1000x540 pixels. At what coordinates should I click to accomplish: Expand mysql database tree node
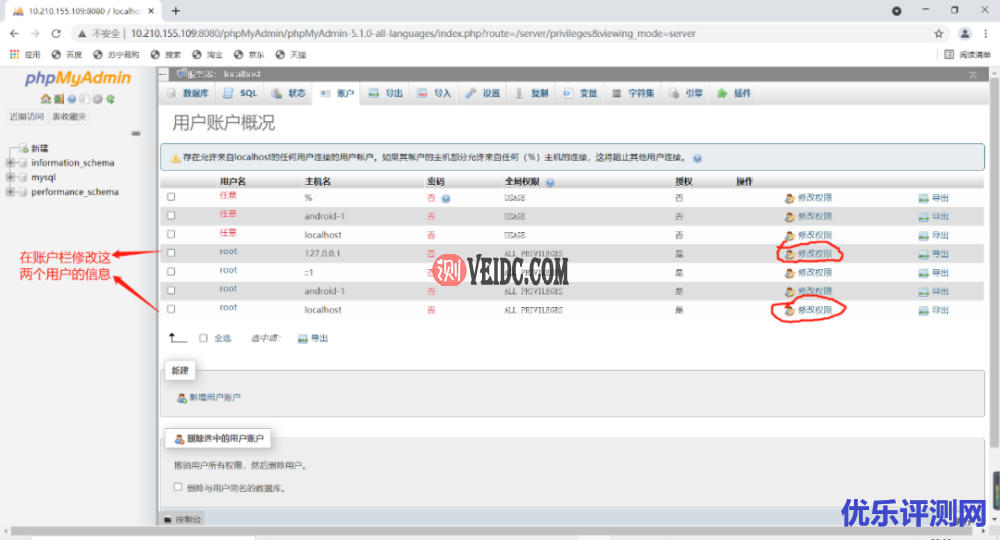click(x=10, y=177)
